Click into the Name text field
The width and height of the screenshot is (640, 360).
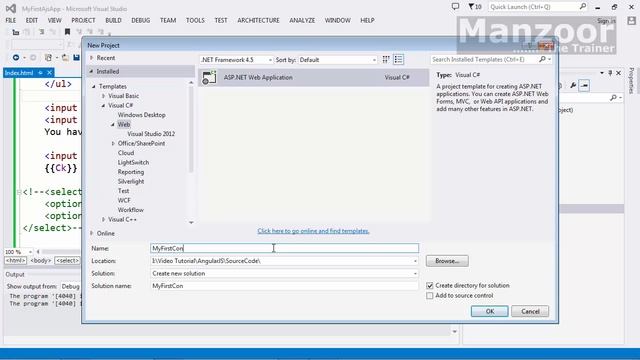(284, 248)
